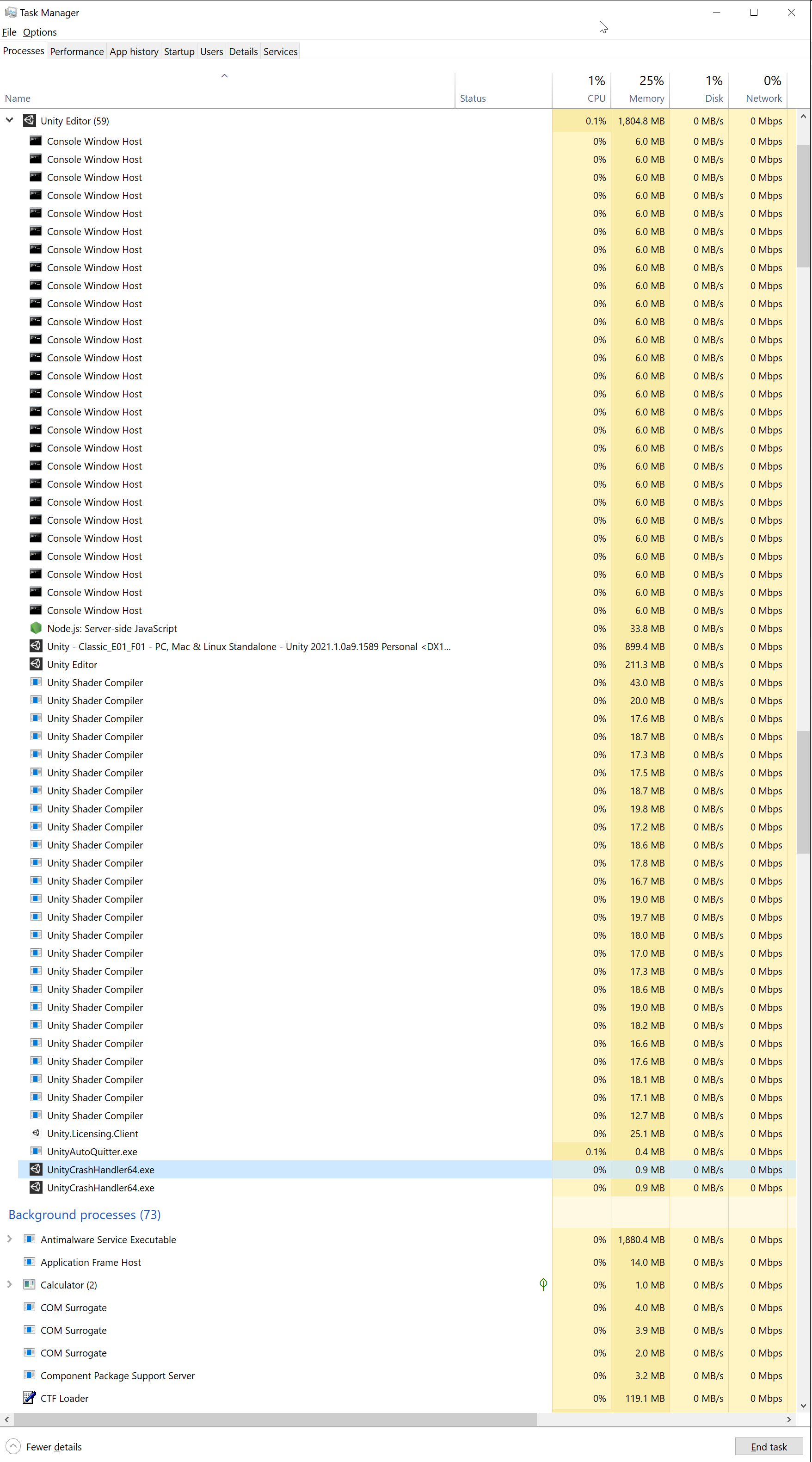Click the Task Manager icon in the title bar

click(11, 12)
